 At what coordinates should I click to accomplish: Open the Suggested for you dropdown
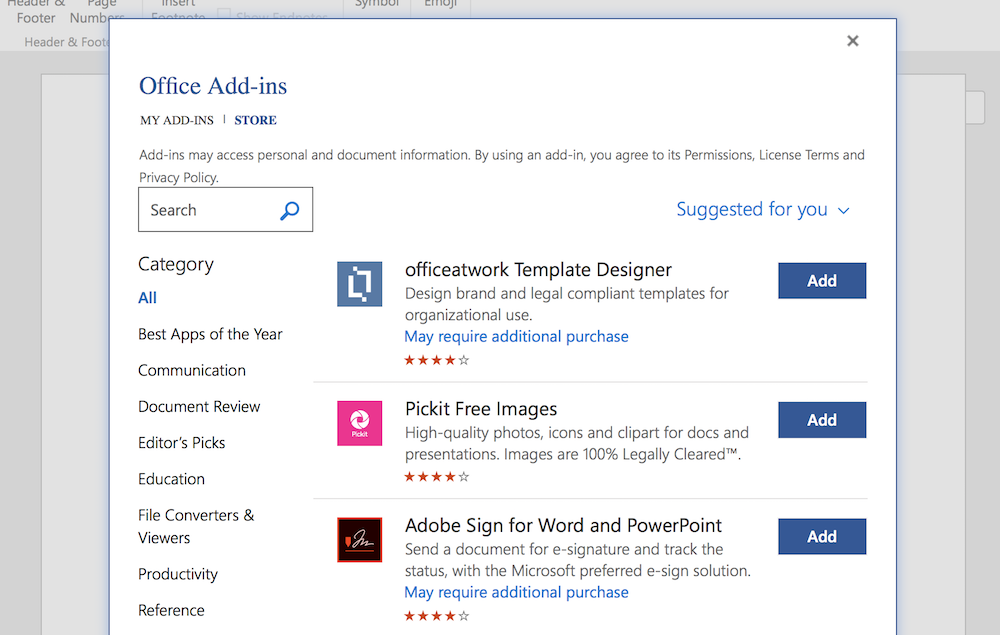[763, 210]
